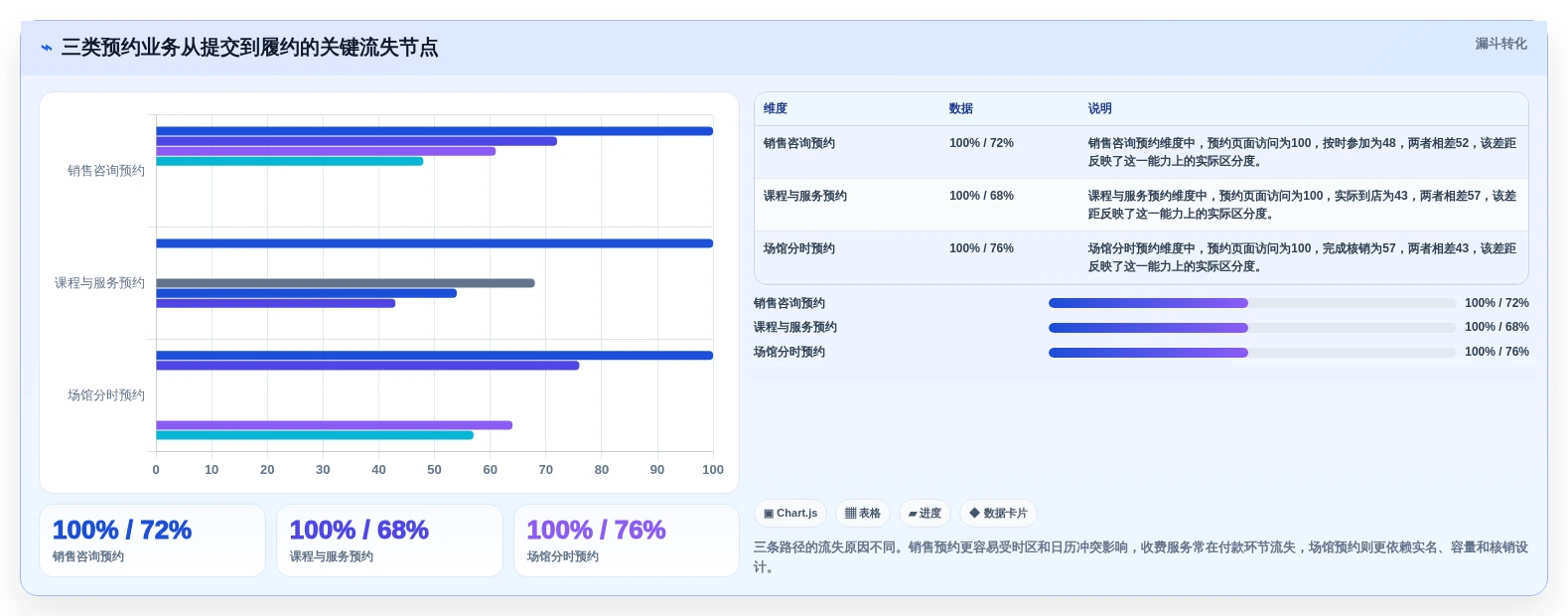Click the 数据卡片 tag chip

998,514
